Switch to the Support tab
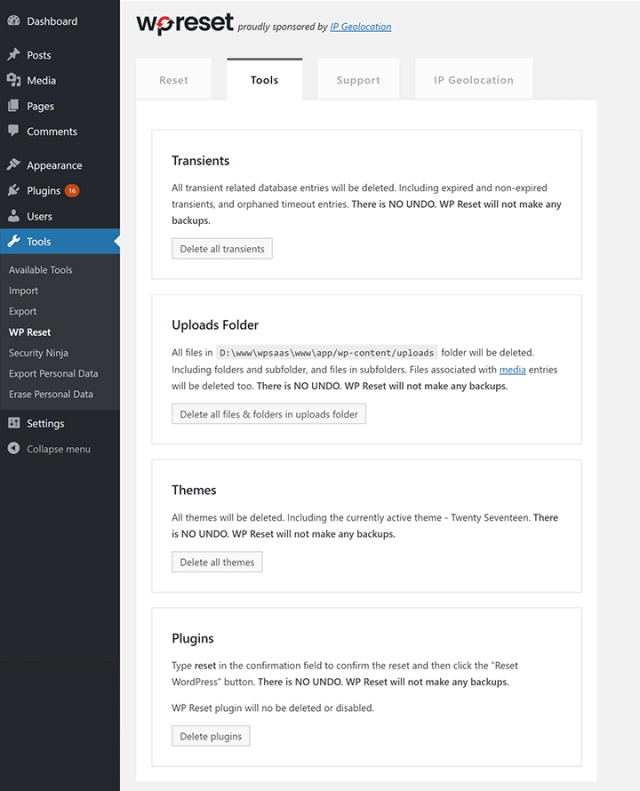The height and width of the screenshot is (791, 640). pyautogui.click(x=359, y=80)
